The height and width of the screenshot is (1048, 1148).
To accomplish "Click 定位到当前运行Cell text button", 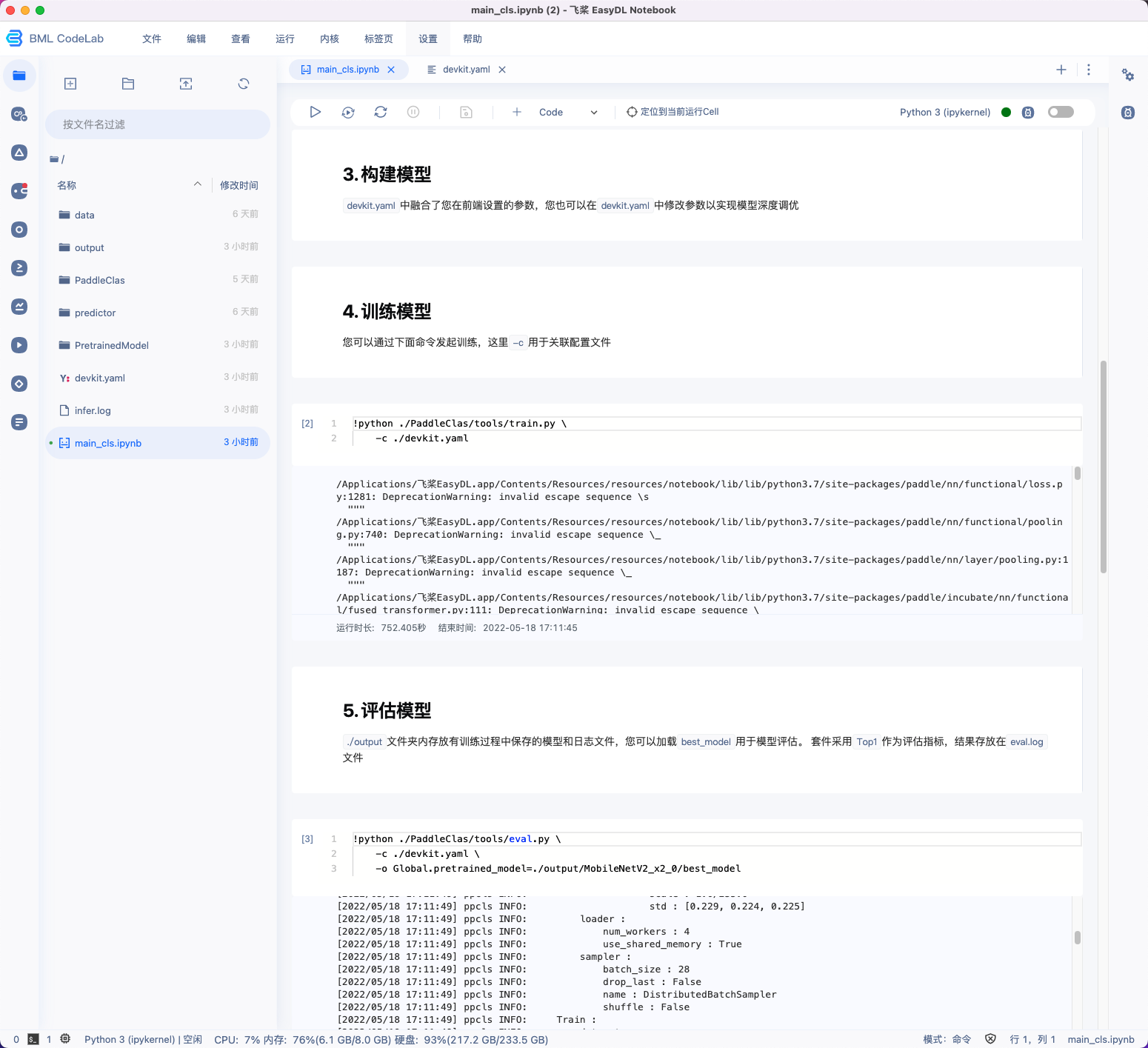I will tap(679, 112).
